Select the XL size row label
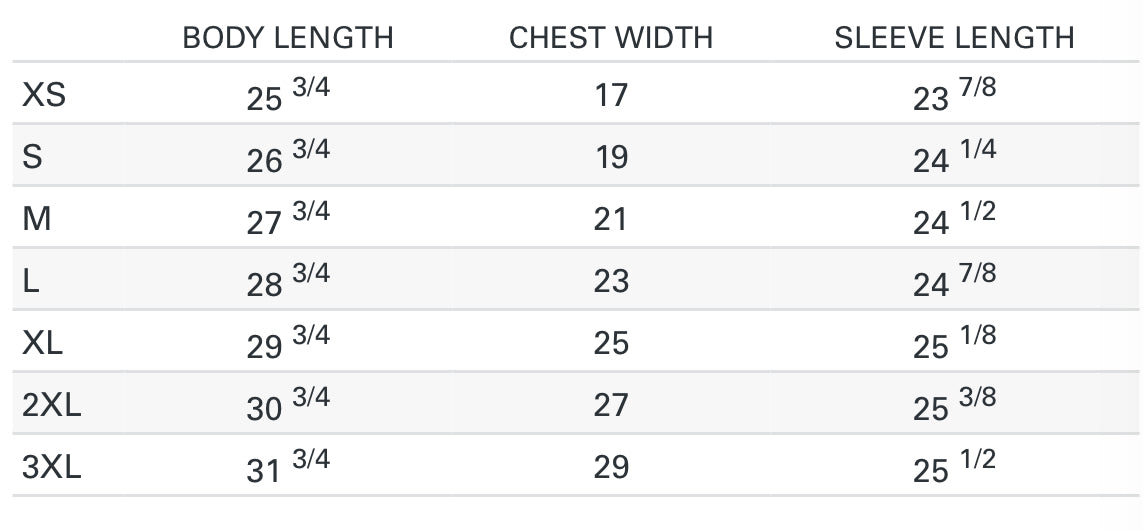Image resolution: width=1143 pixels, height=530 pixels. click(x=43, y=343)
